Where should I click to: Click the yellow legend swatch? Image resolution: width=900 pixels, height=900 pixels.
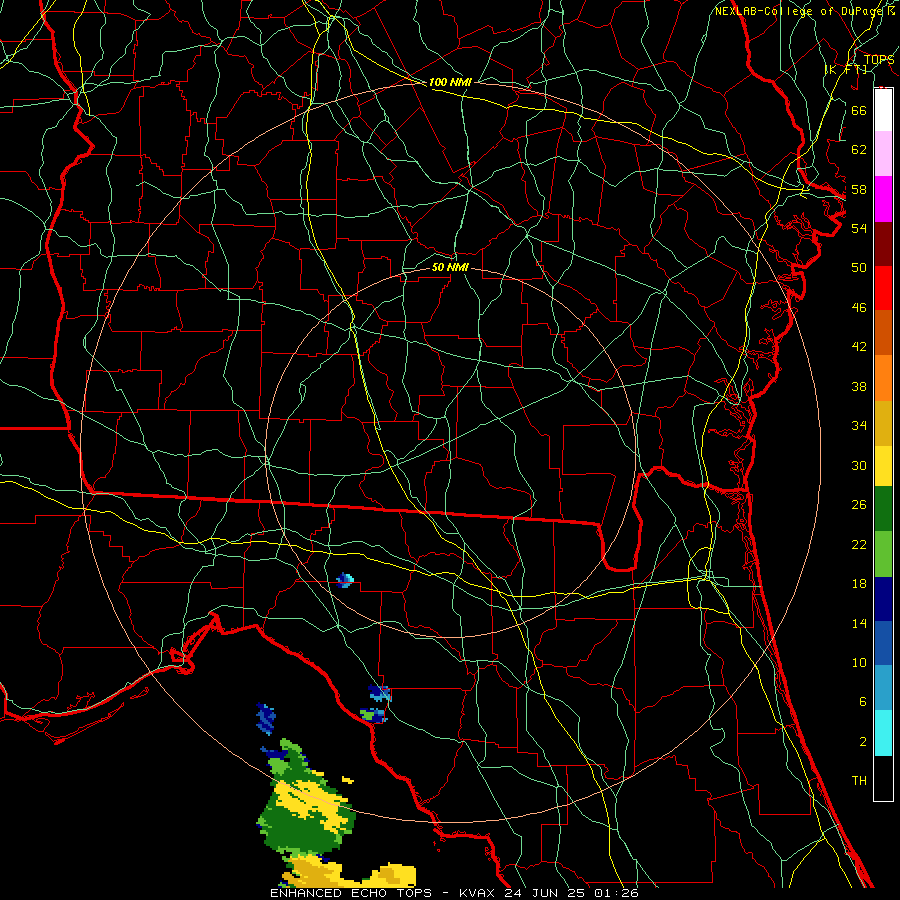coord(883,466)
